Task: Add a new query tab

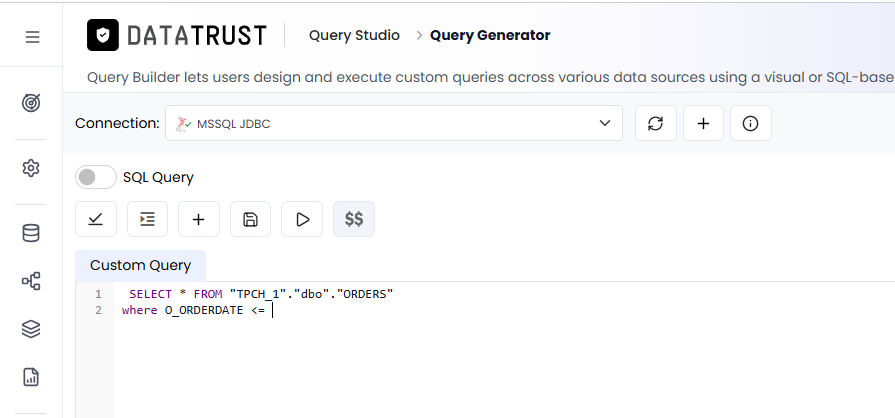Action: tap(199, 219)
